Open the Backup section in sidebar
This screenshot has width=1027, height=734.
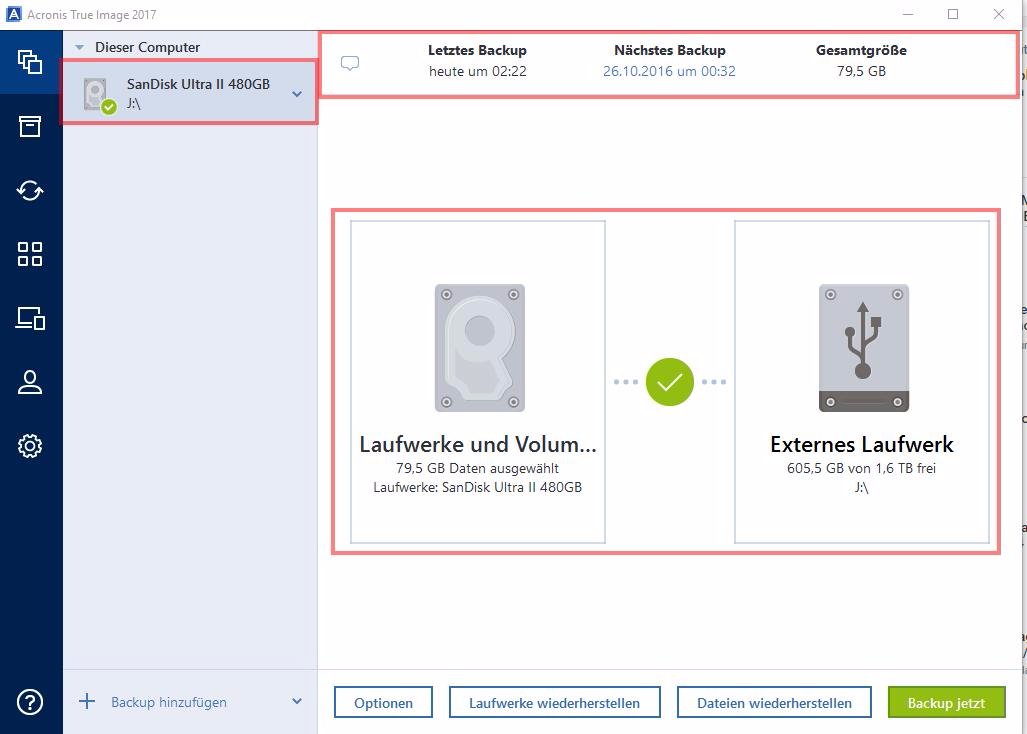(30, 61)
